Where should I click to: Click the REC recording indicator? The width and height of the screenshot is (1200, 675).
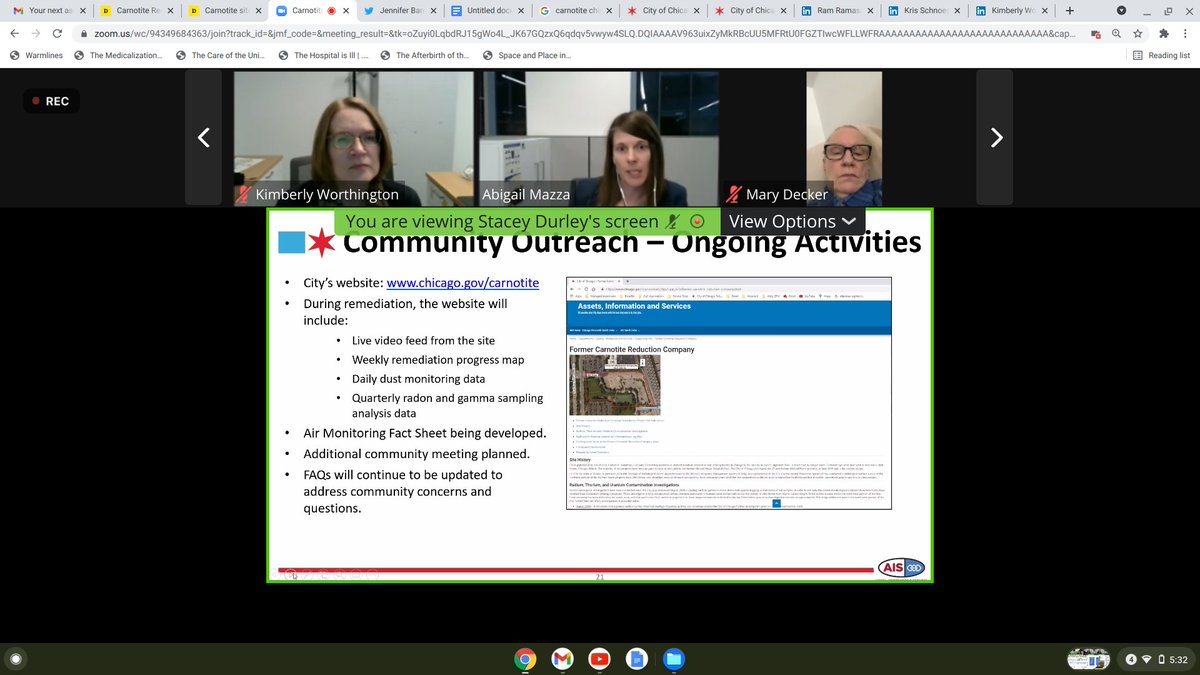click(51, 101)
